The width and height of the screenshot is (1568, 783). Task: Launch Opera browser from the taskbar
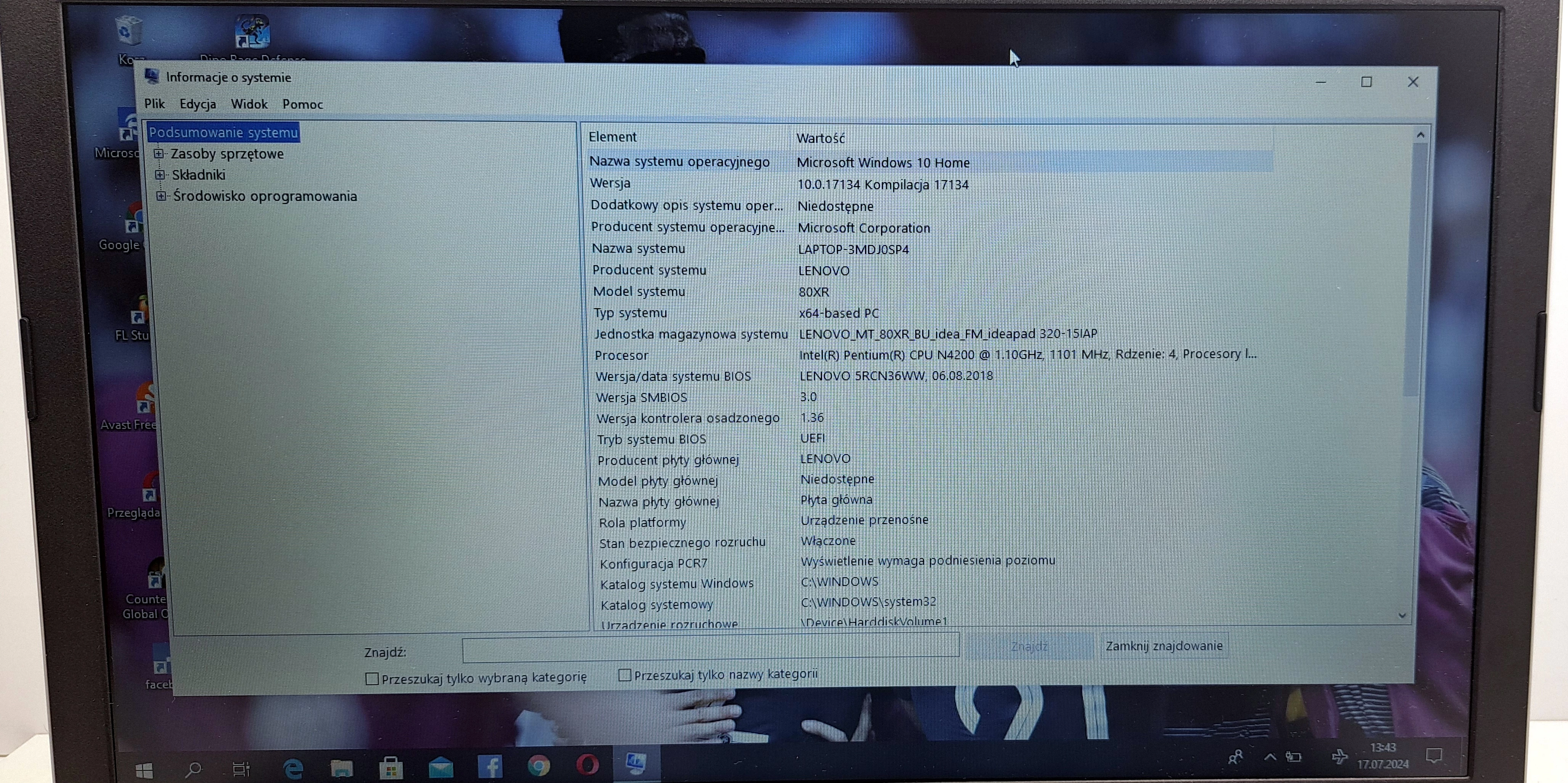coord(587,764)
